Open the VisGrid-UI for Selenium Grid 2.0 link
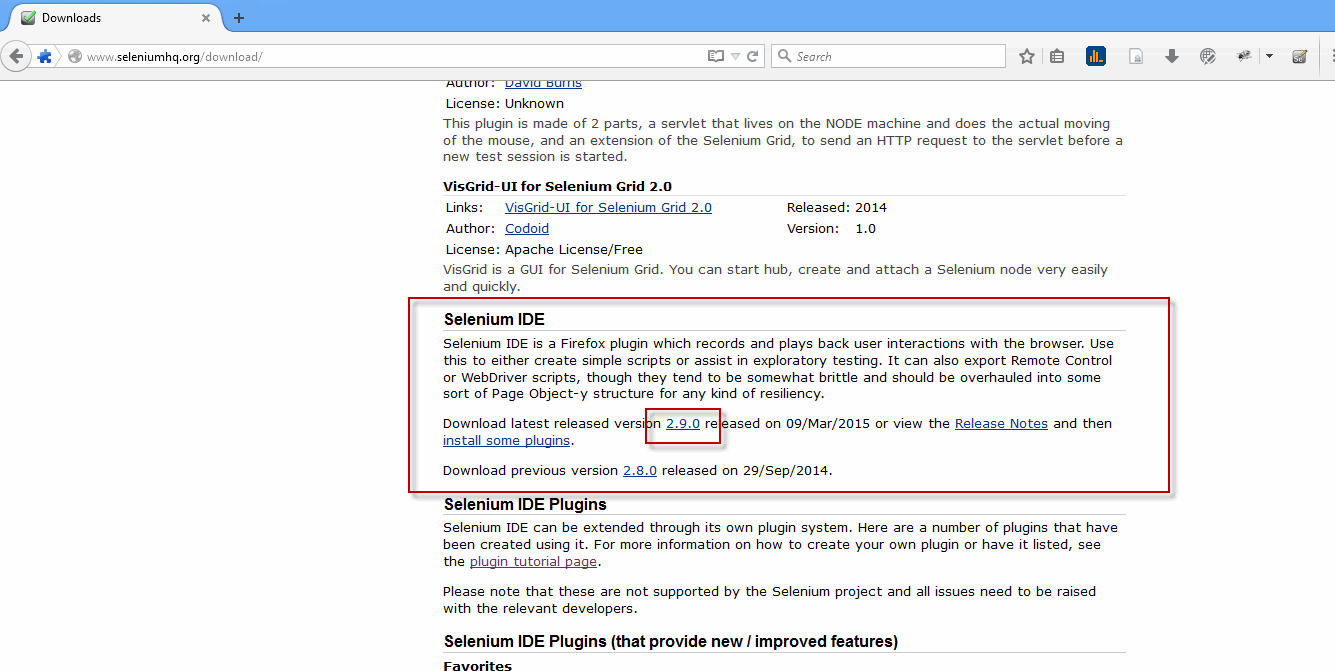The width and height of the screenshot is (1335, 671). click(608, 207)
